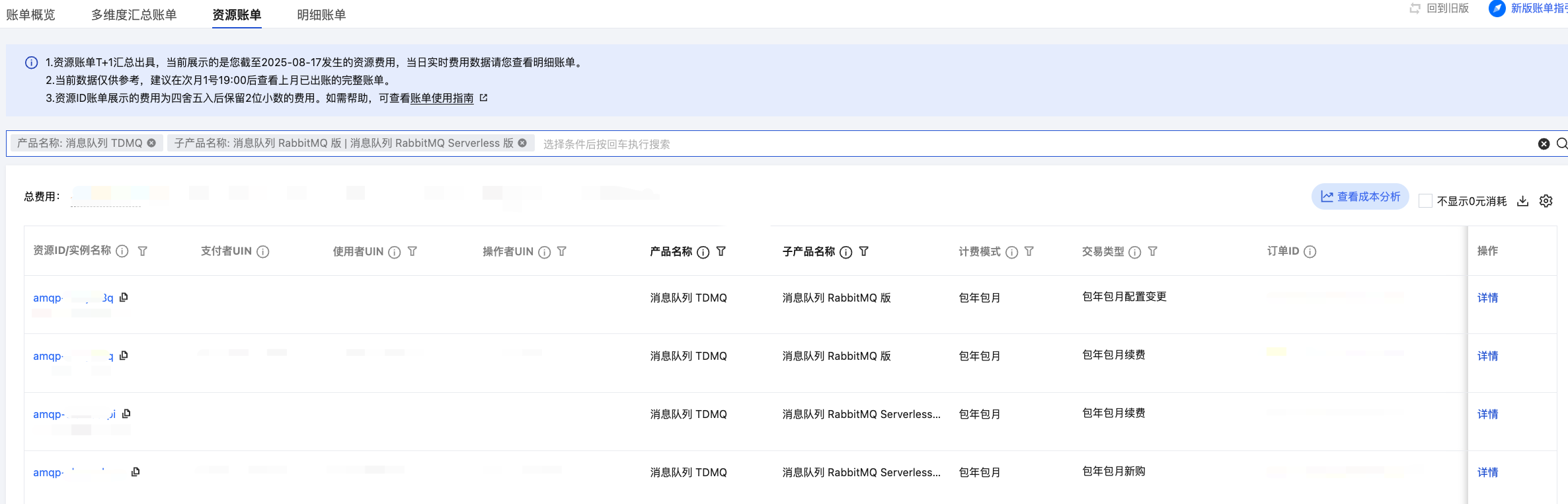Open the column settings gear icon

[1546, 201]
